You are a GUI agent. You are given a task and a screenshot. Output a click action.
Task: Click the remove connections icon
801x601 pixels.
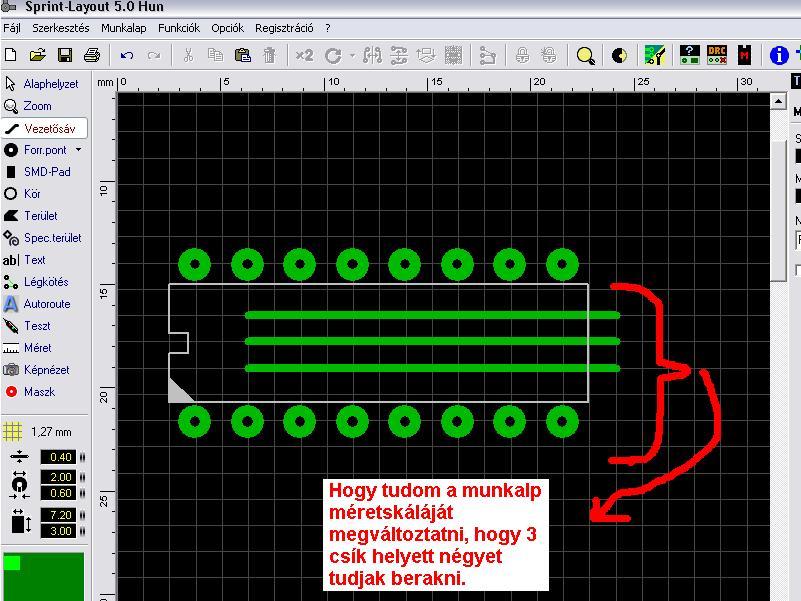(x=488, y=55)
